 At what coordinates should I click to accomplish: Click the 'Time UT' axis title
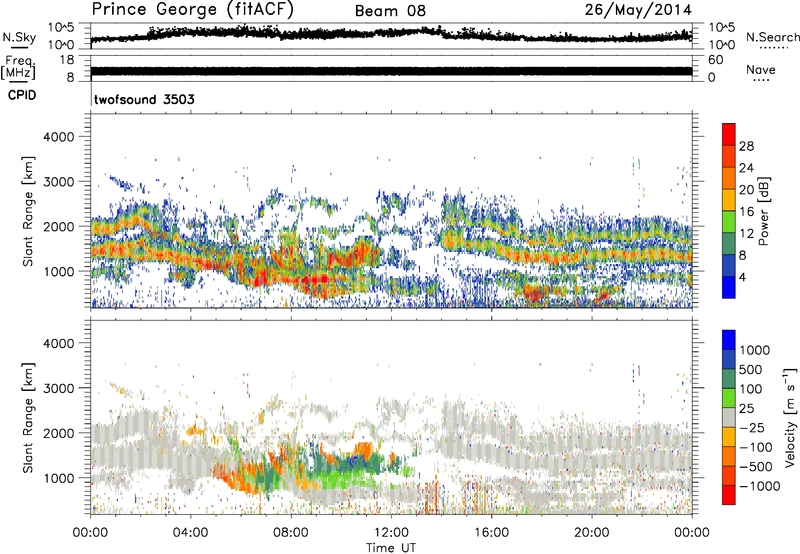click(x=391, y=548)
